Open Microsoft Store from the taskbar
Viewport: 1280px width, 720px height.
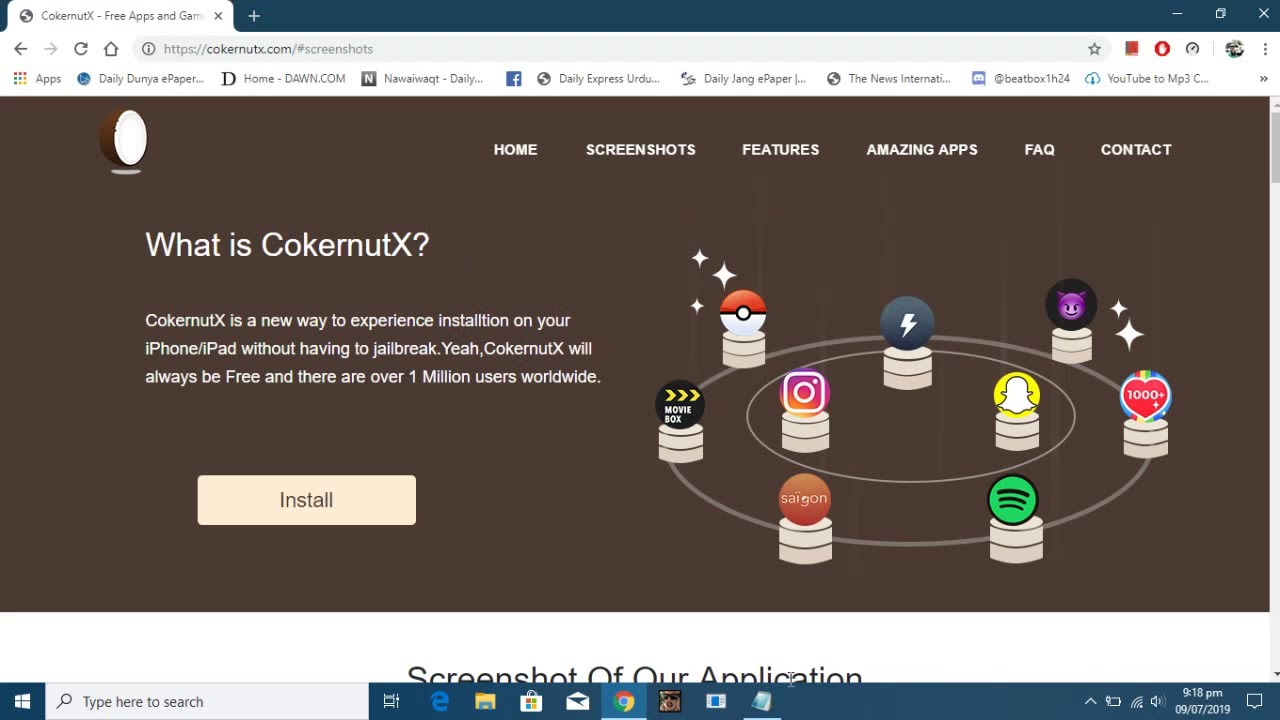click(x=531, y=701)
